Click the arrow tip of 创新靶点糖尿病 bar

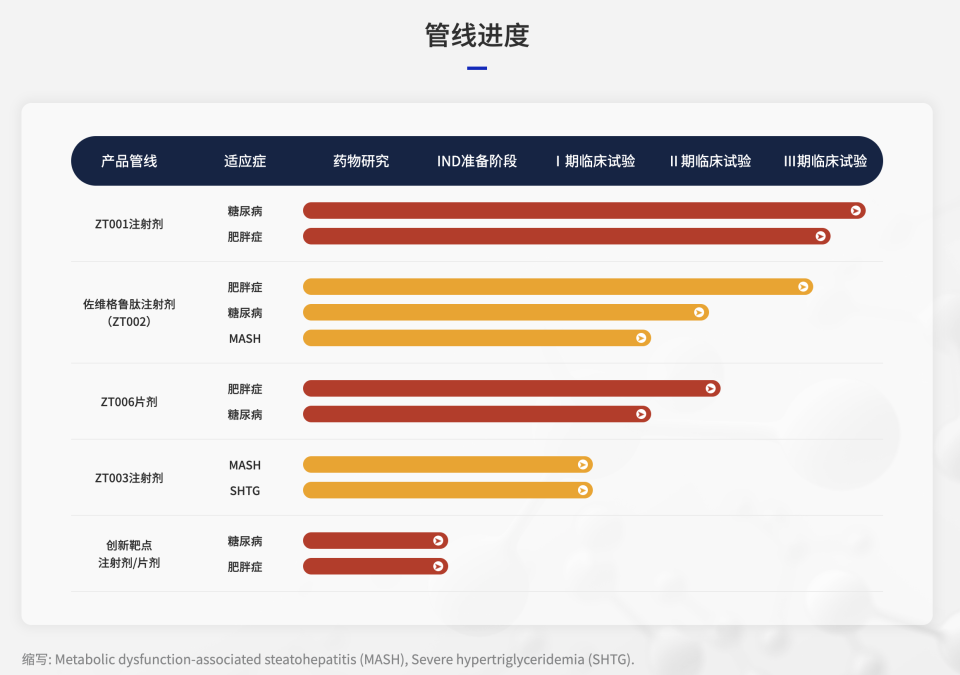(x=438, y=540)
